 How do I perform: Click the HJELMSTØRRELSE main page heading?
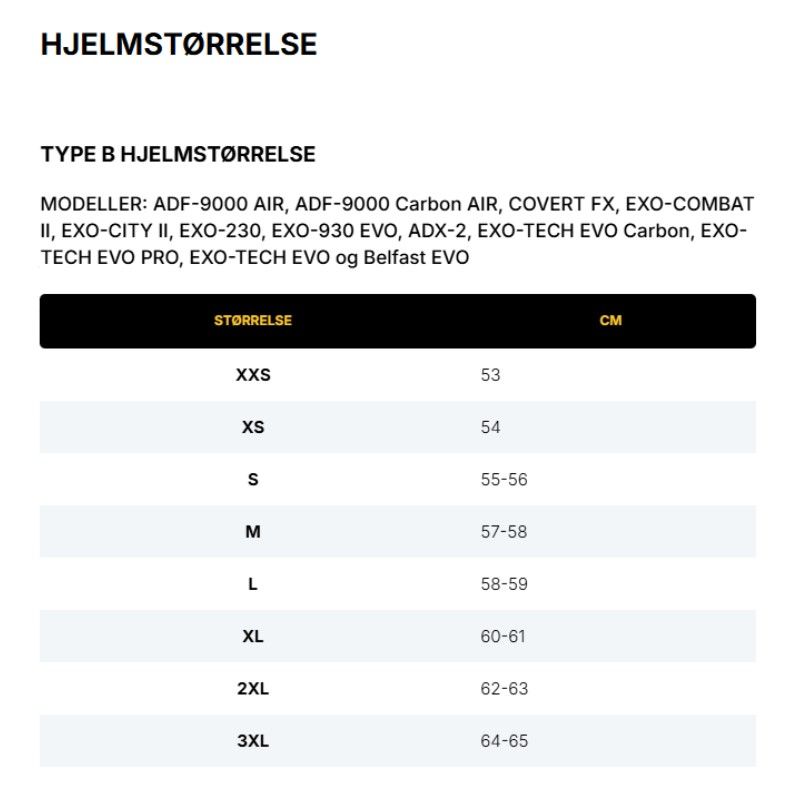tap(179, 45)
